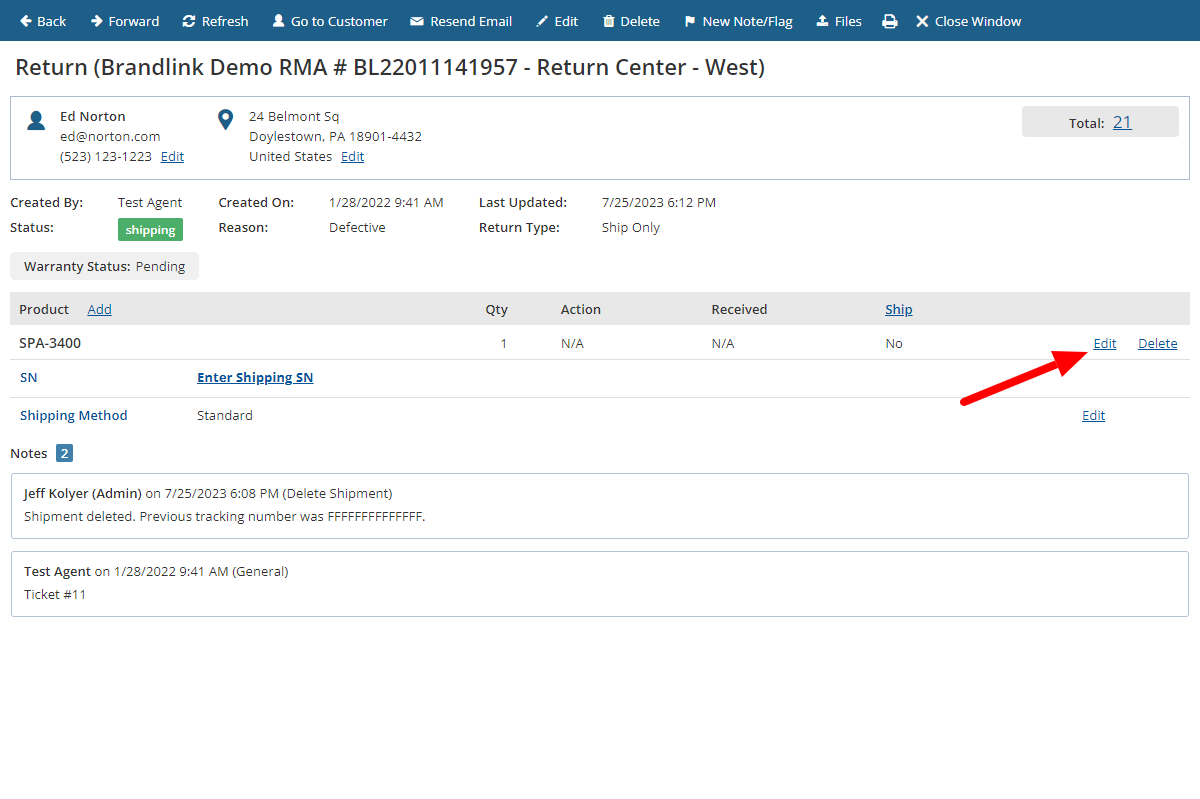Click the Forward arrow icon

pos(98,20)
